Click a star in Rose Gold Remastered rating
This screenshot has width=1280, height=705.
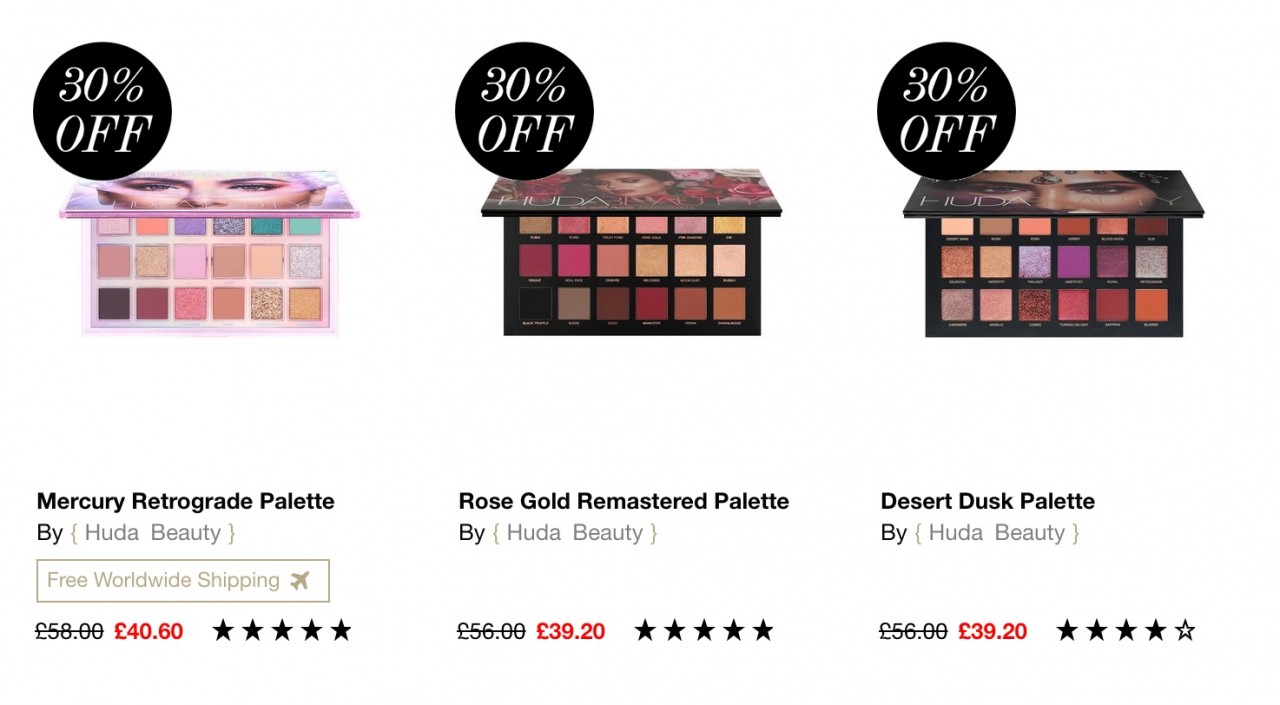703,630
